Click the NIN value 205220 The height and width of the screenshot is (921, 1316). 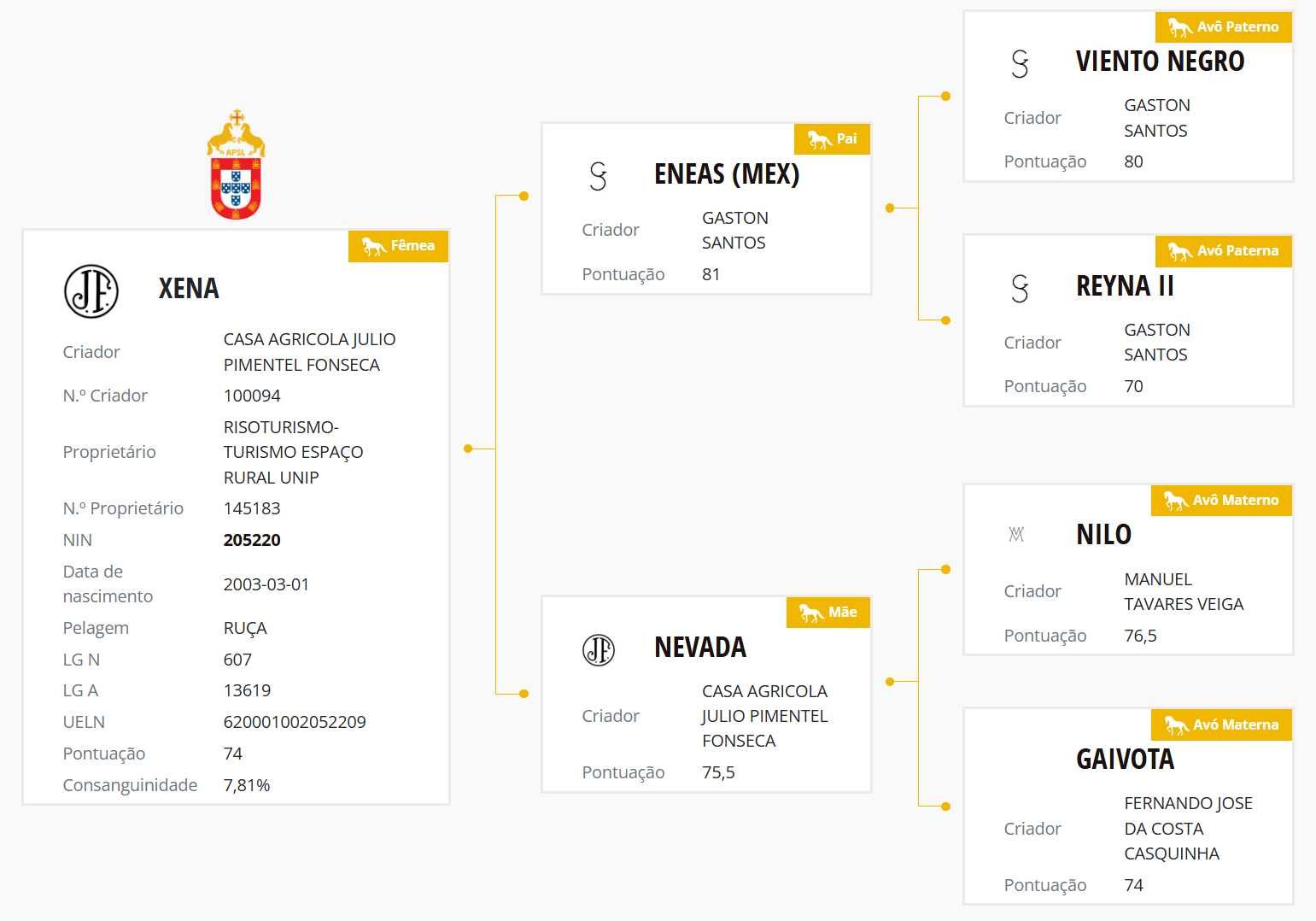point(252,540)
